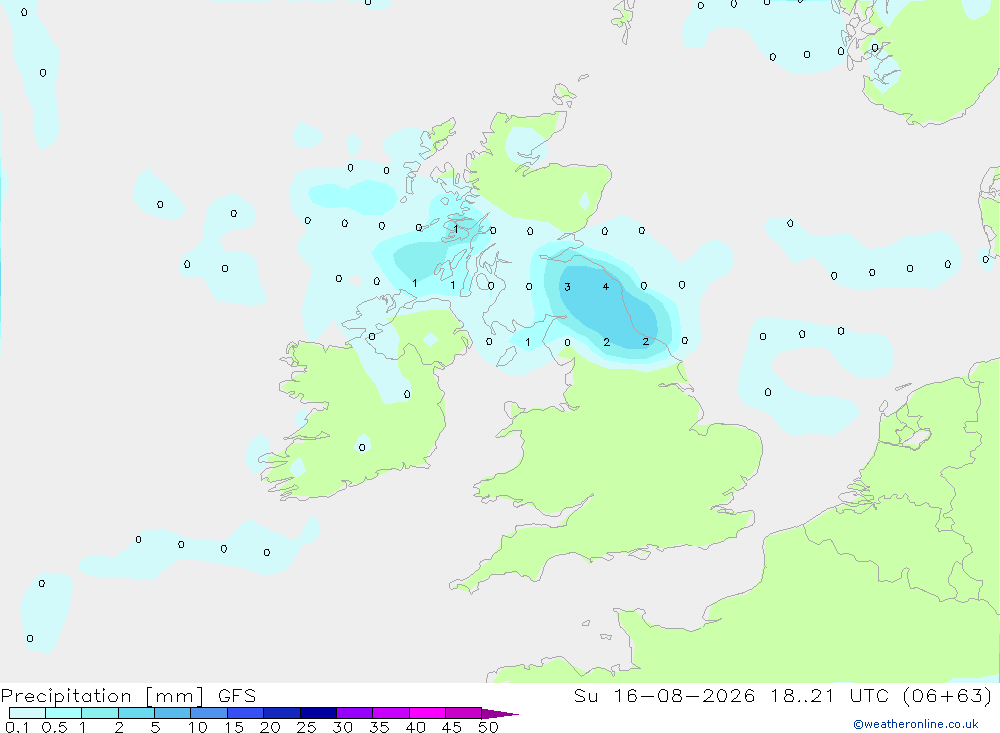1000x733 pixels.
Task: Click the legend's pointed arrow tip above 50
Action: tap(499, 713)
